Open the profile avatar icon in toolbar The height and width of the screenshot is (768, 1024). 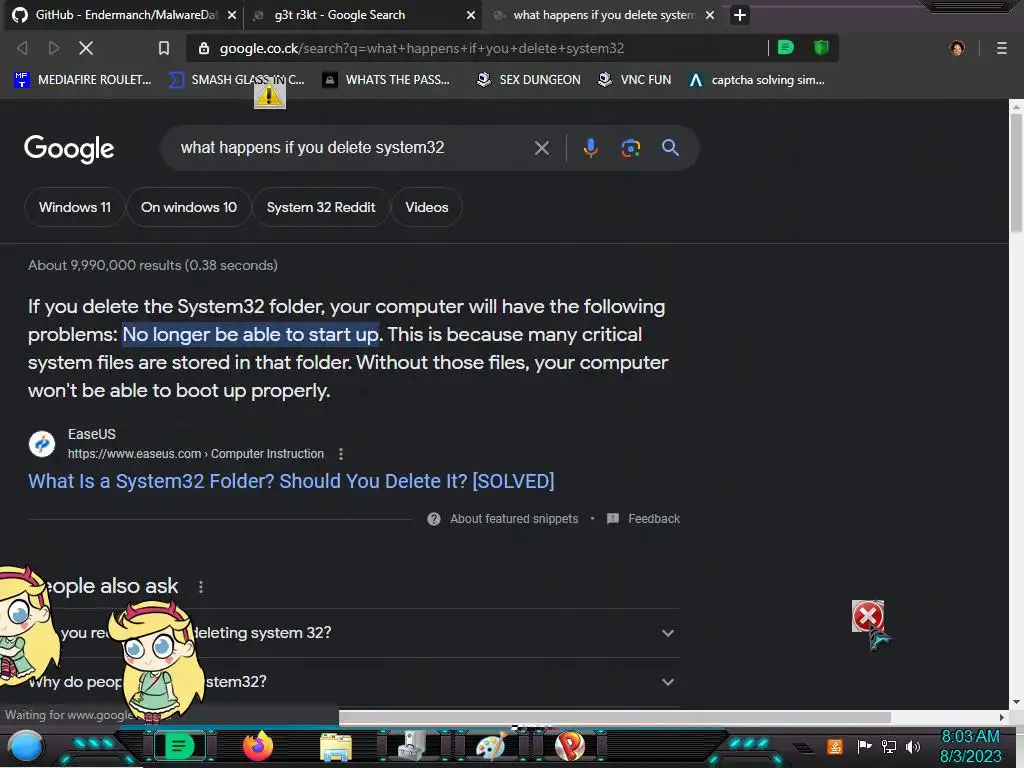pos(957,48)
